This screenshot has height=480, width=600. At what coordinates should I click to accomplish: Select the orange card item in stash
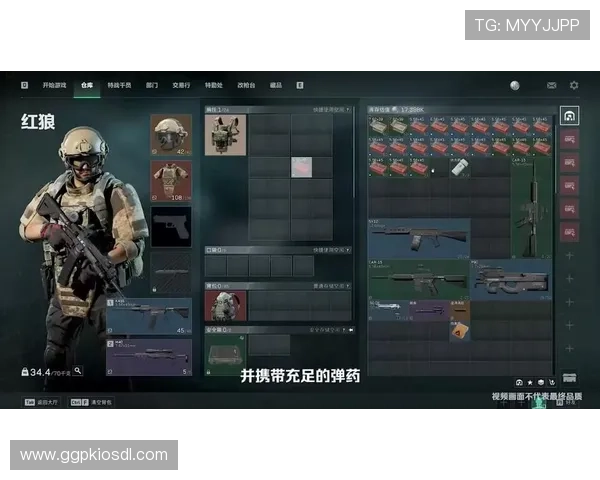(x=460, y=331)
